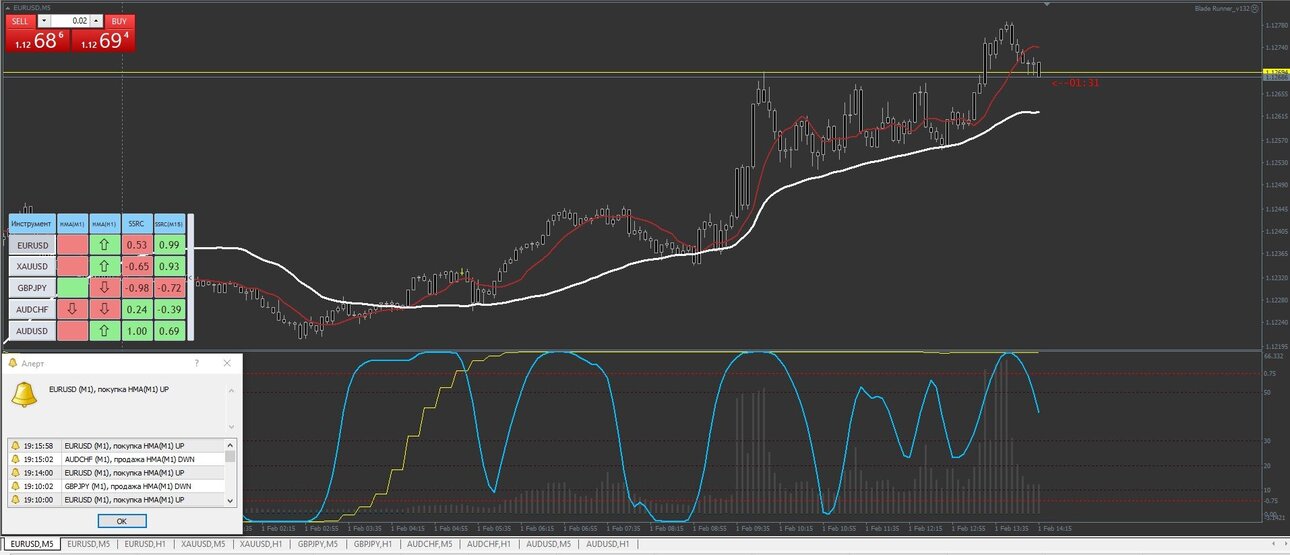Select the EURUSD symbol button in the dashboard
1290x555 pixels.
[32, 245]
